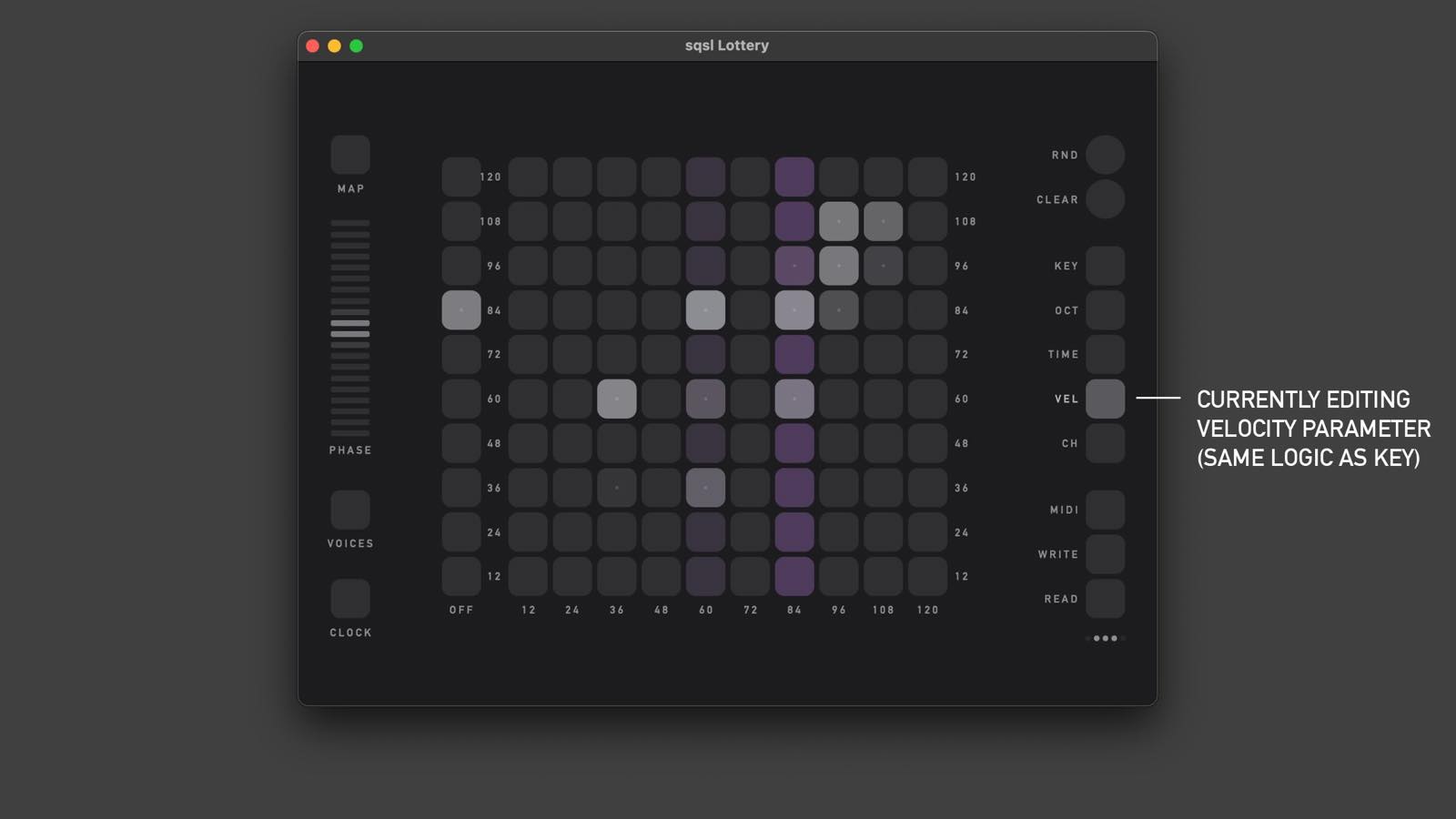Click the grid cell column 60, row 36
Image resolution: width=1456 pixels, height=819 pixels.
coord(705,488)
